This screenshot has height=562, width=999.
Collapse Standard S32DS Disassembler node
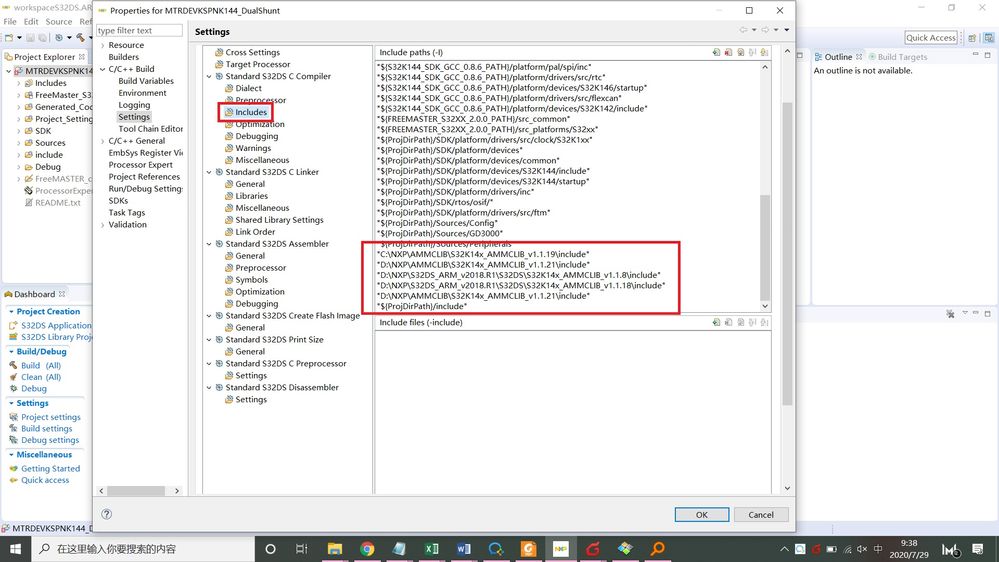tap(209, 387)
